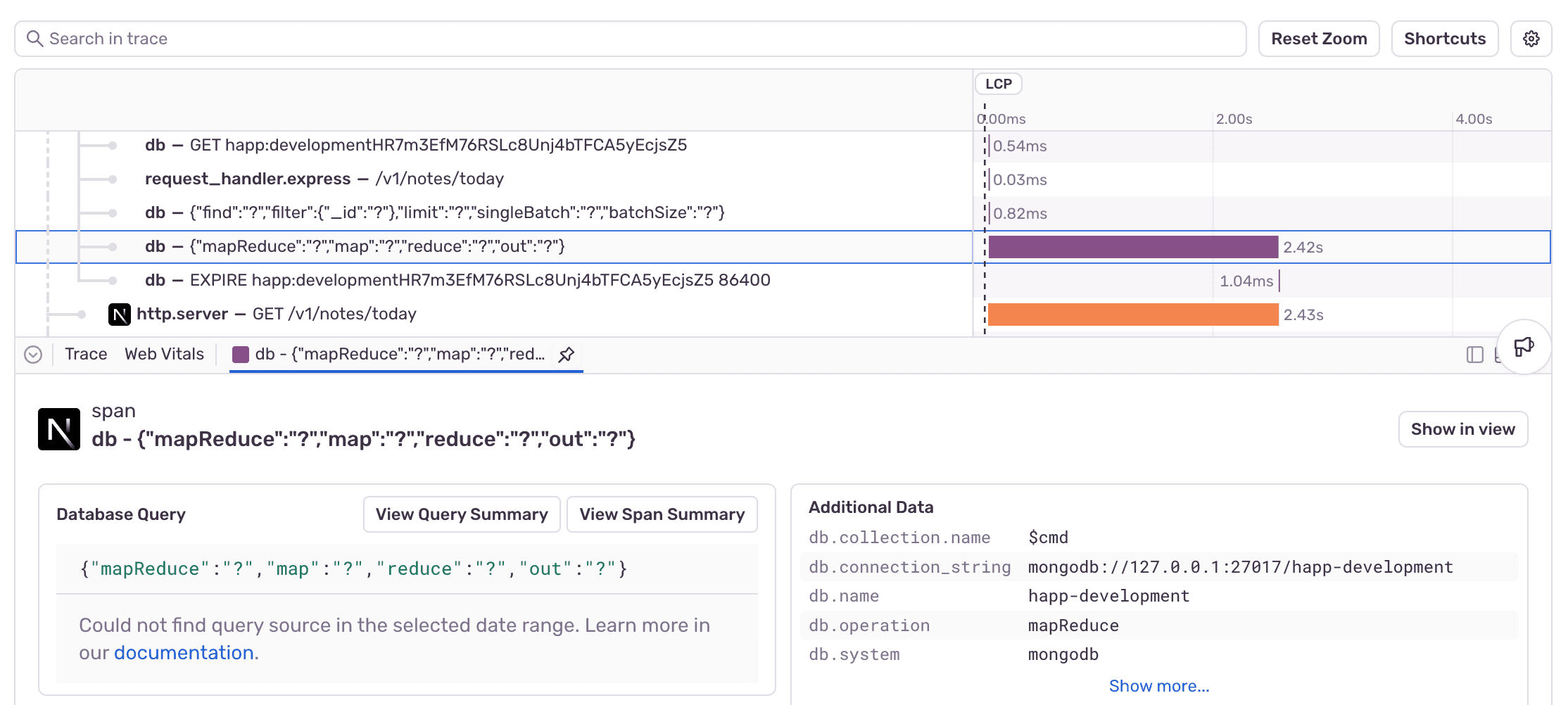Click the db.operation mapReduce value
The width and height of the screenshot is (1568, 705).
[1073, 625]
